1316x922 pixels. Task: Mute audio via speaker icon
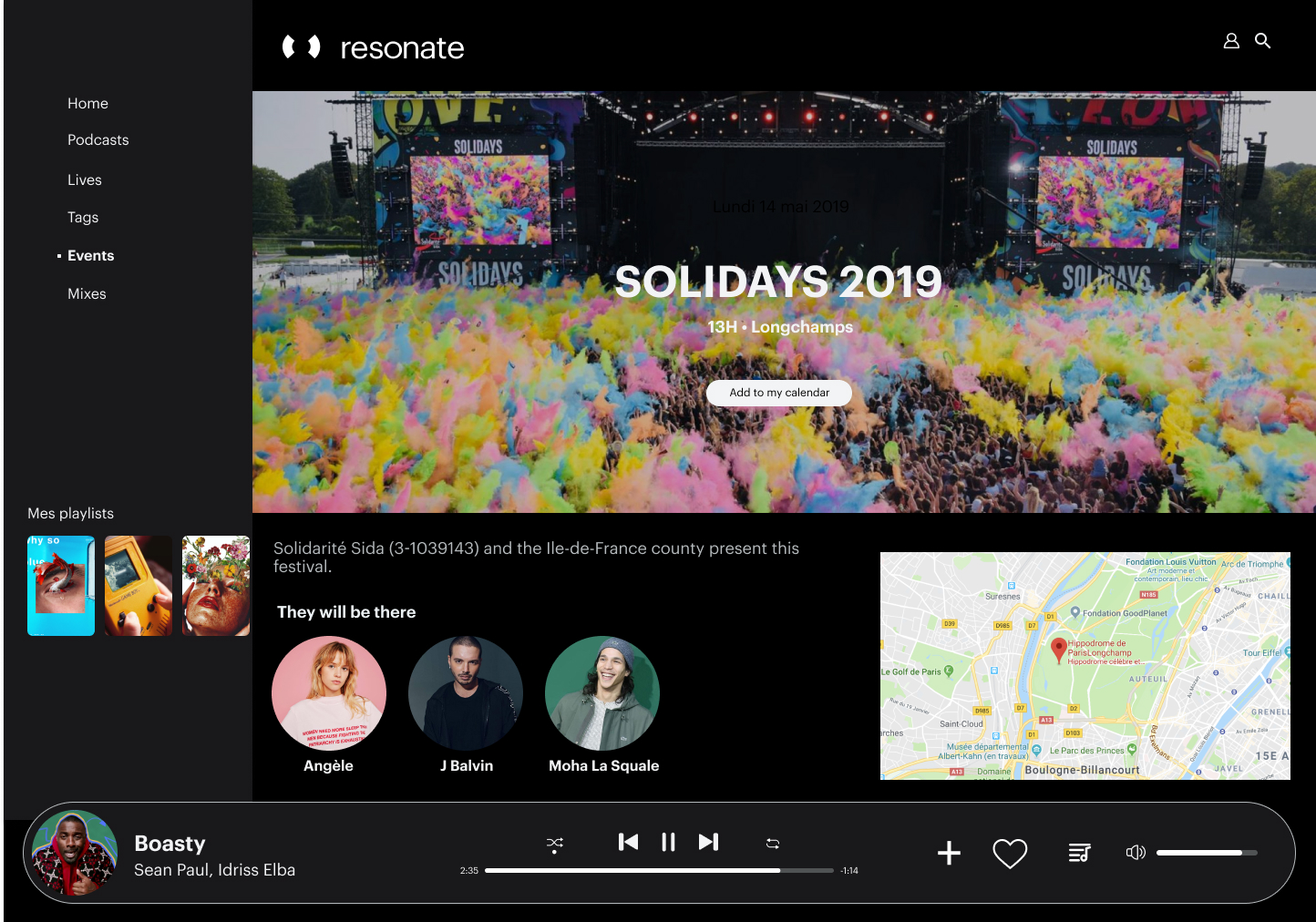click(1135, 853)
